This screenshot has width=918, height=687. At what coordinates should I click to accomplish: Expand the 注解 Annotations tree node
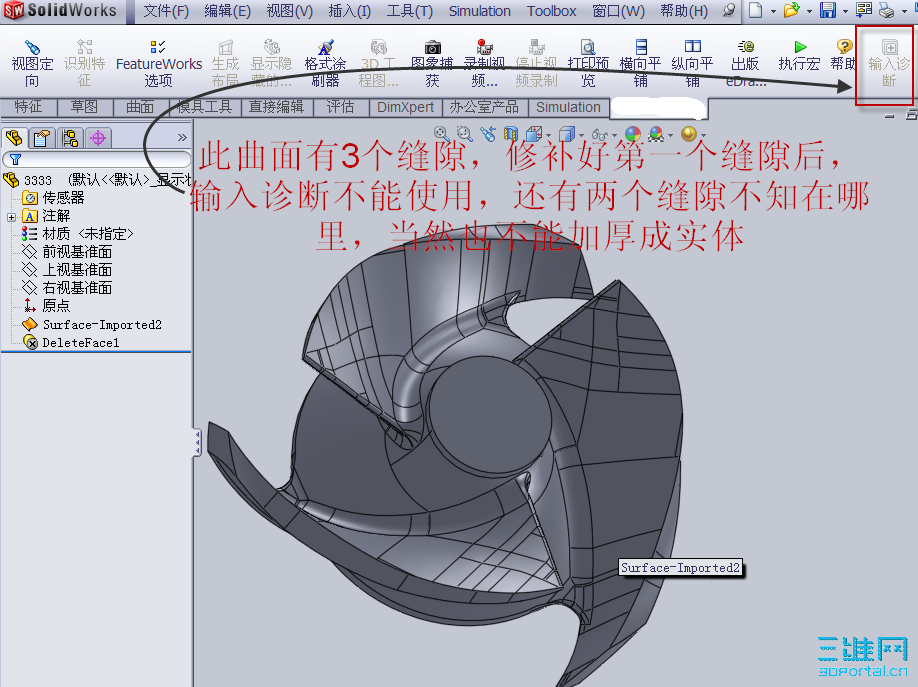[x=11, y=217]
